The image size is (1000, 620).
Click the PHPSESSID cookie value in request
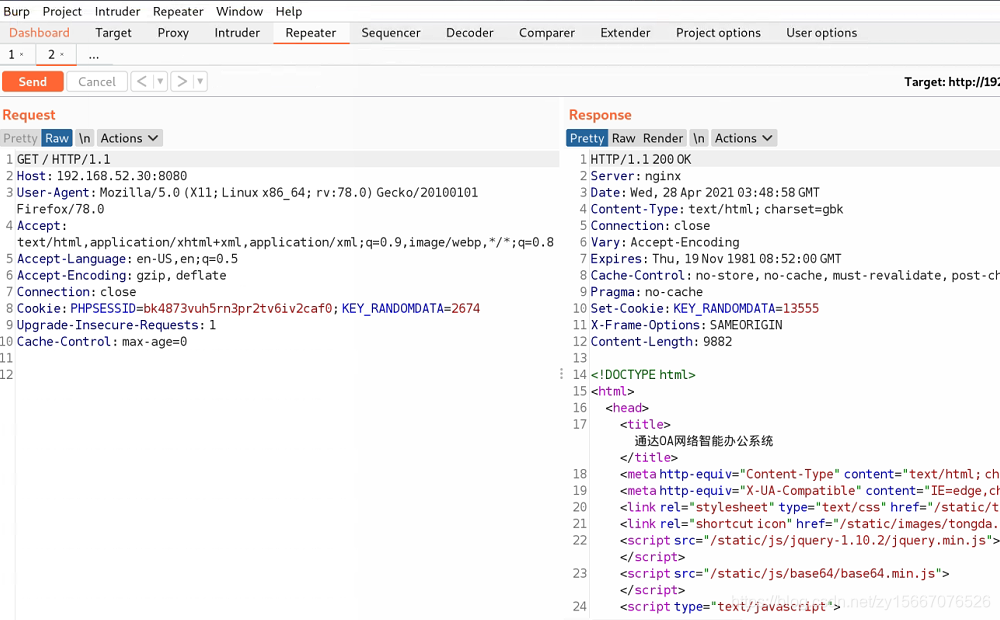[237, 308]
